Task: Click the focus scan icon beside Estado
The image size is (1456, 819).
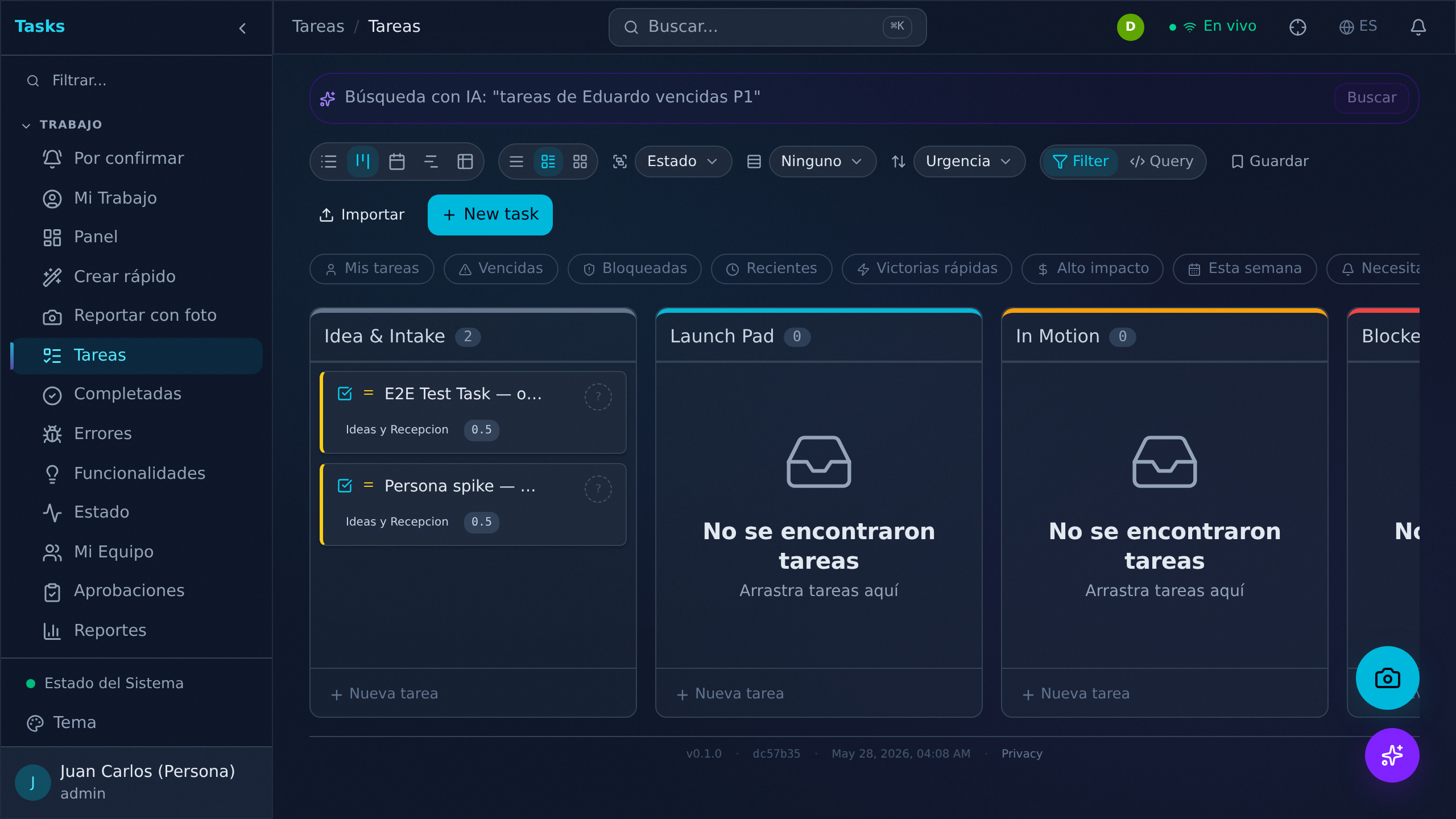Action: [620, 162]
